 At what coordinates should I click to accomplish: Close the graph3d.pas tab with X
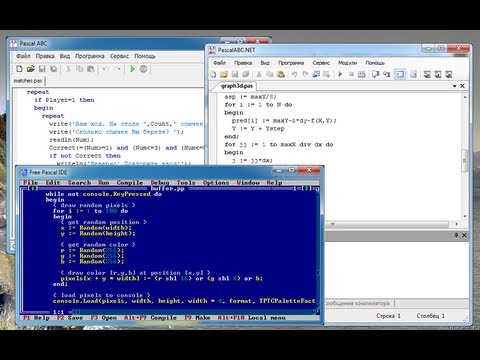[x=463, y=86]
